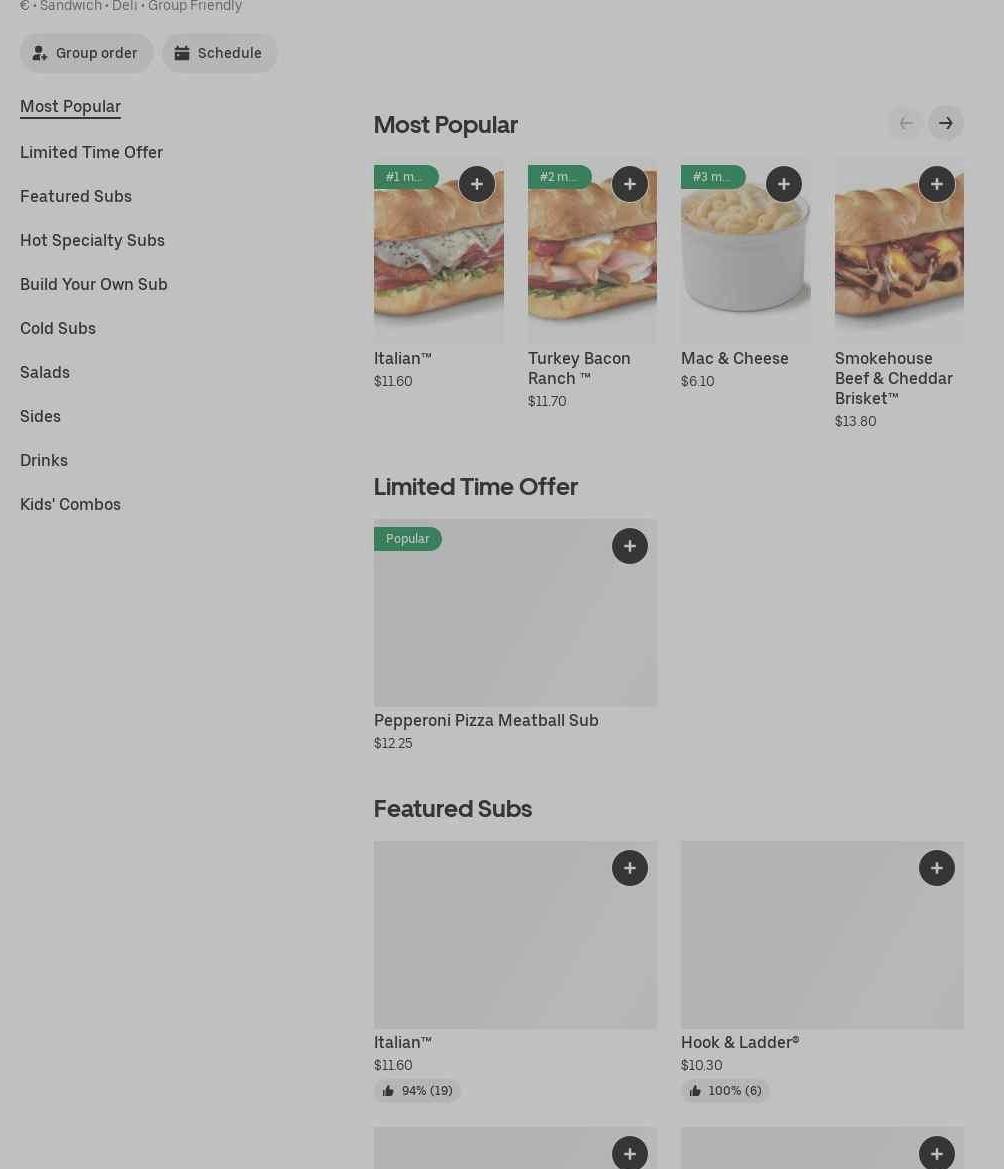Open the Schedule order option
Viewport: 1004px width, 1169px height.
220,53
